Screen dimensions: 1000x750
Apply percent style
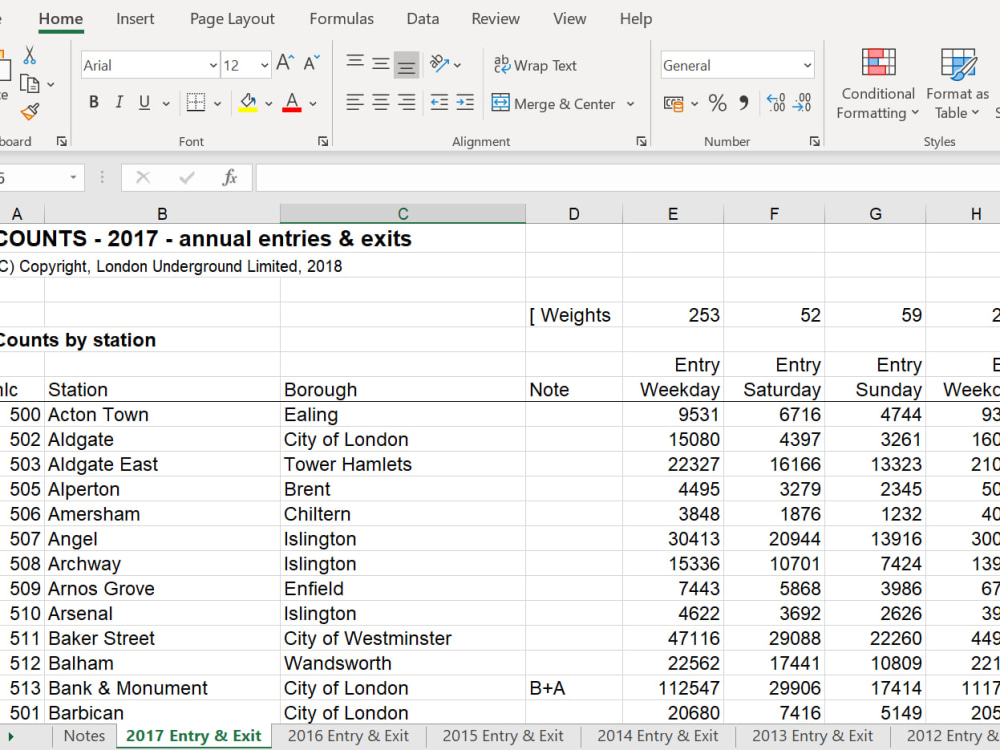coord(717,103)
